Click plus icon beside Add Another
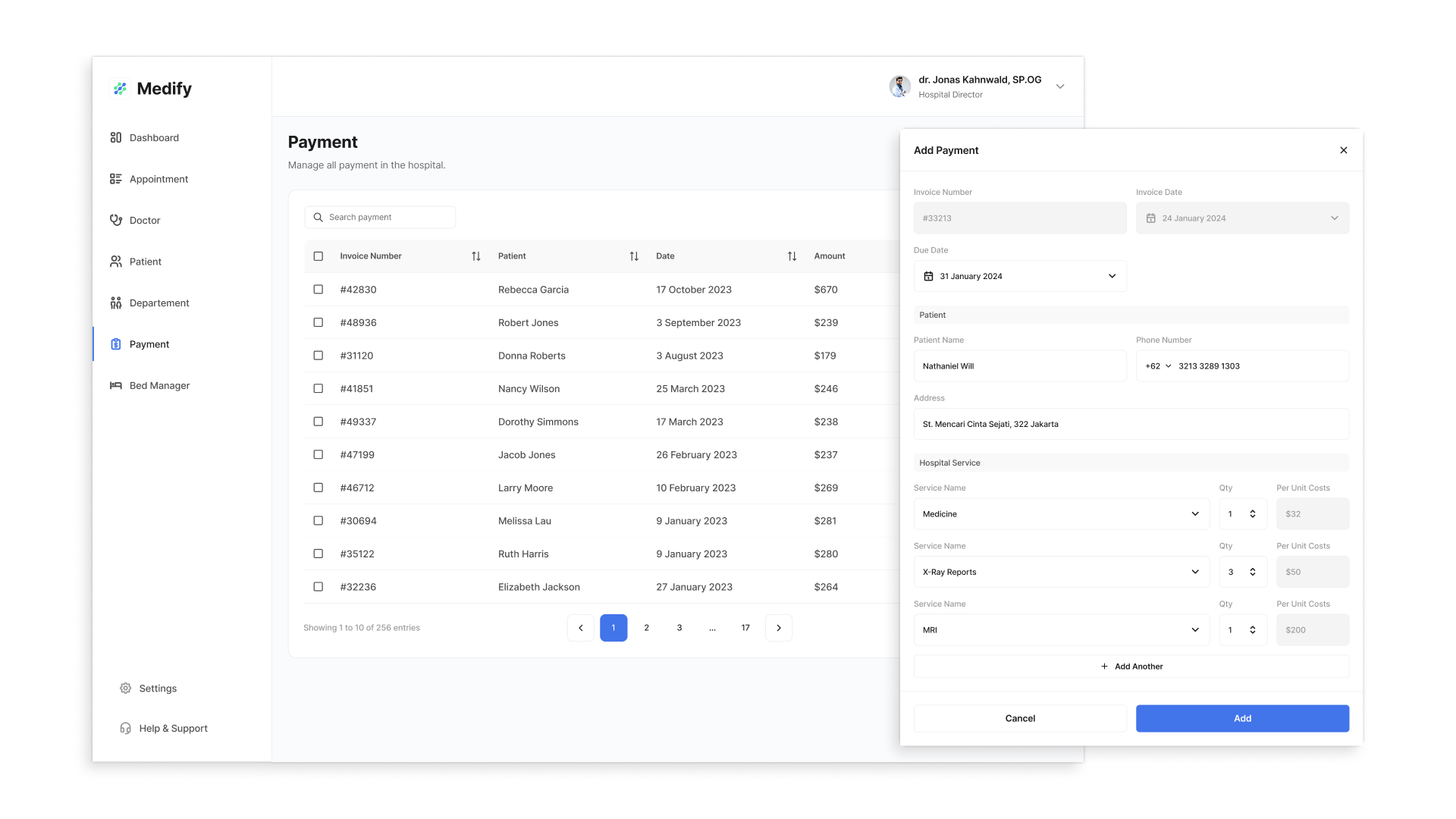Screen dimensions: 1456x819 [x=1104, y=667]
